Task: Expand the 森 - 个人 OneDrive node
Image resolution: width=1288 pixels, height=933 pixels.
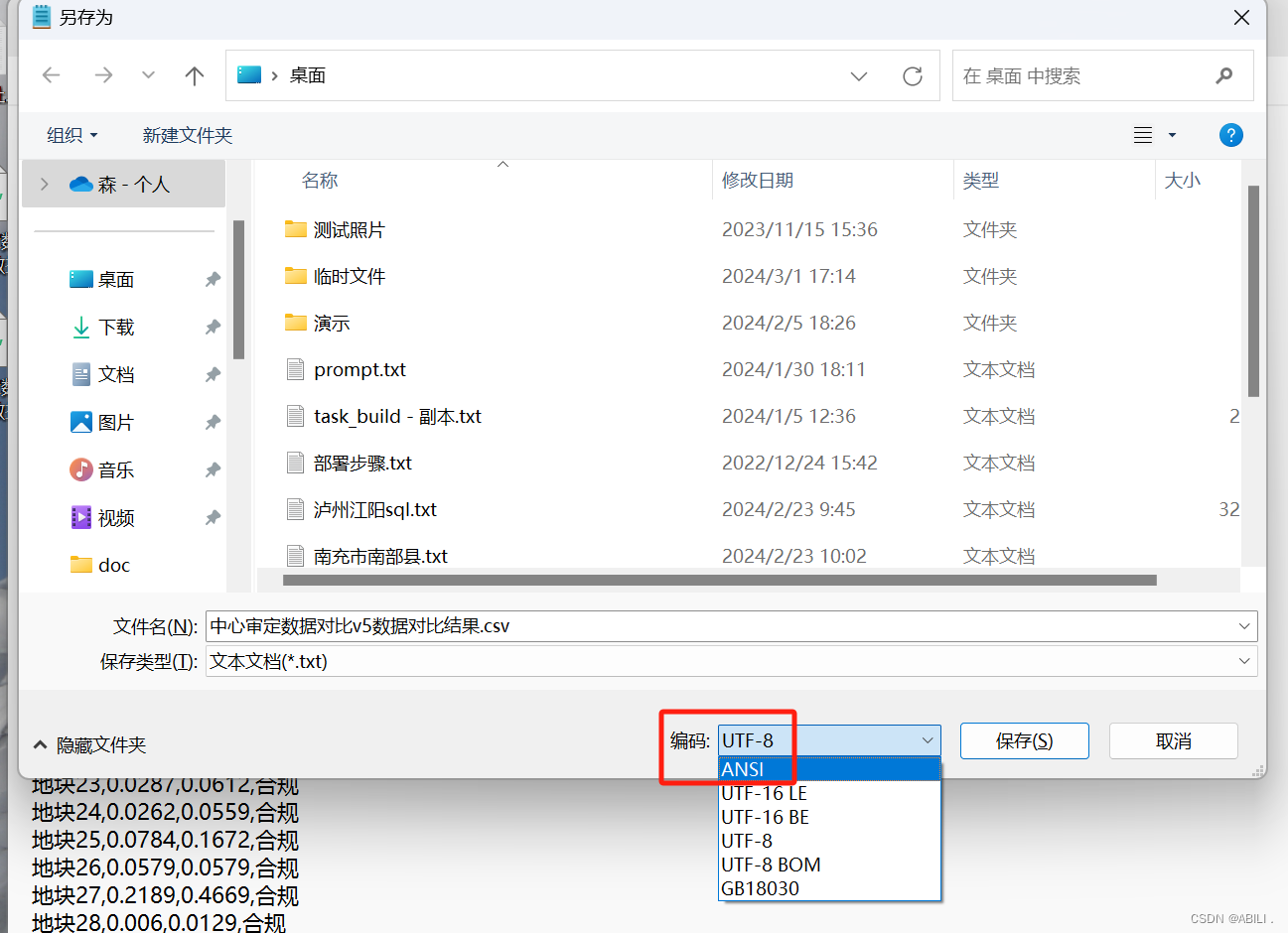Action: coord(44,184)
